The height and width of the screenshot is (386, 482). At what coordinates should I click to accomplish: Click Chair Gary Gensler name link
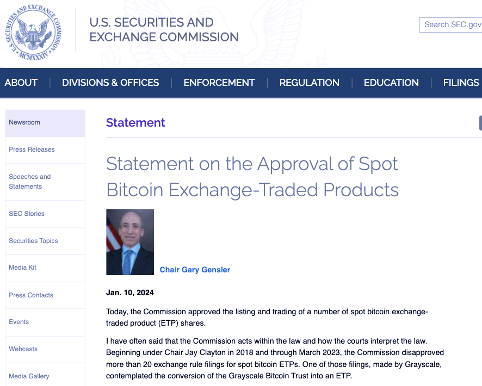pyautogui.click(x=195, y=270)
